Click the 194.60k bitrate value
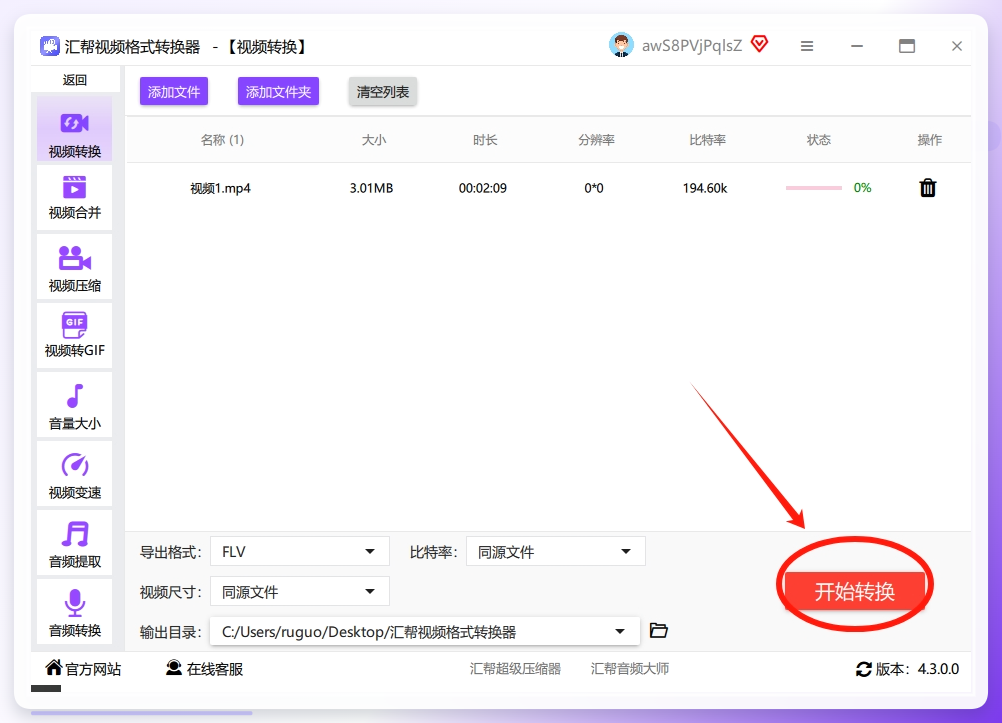1002x723 pixels. pyautogui.click(x=705, y=188)
